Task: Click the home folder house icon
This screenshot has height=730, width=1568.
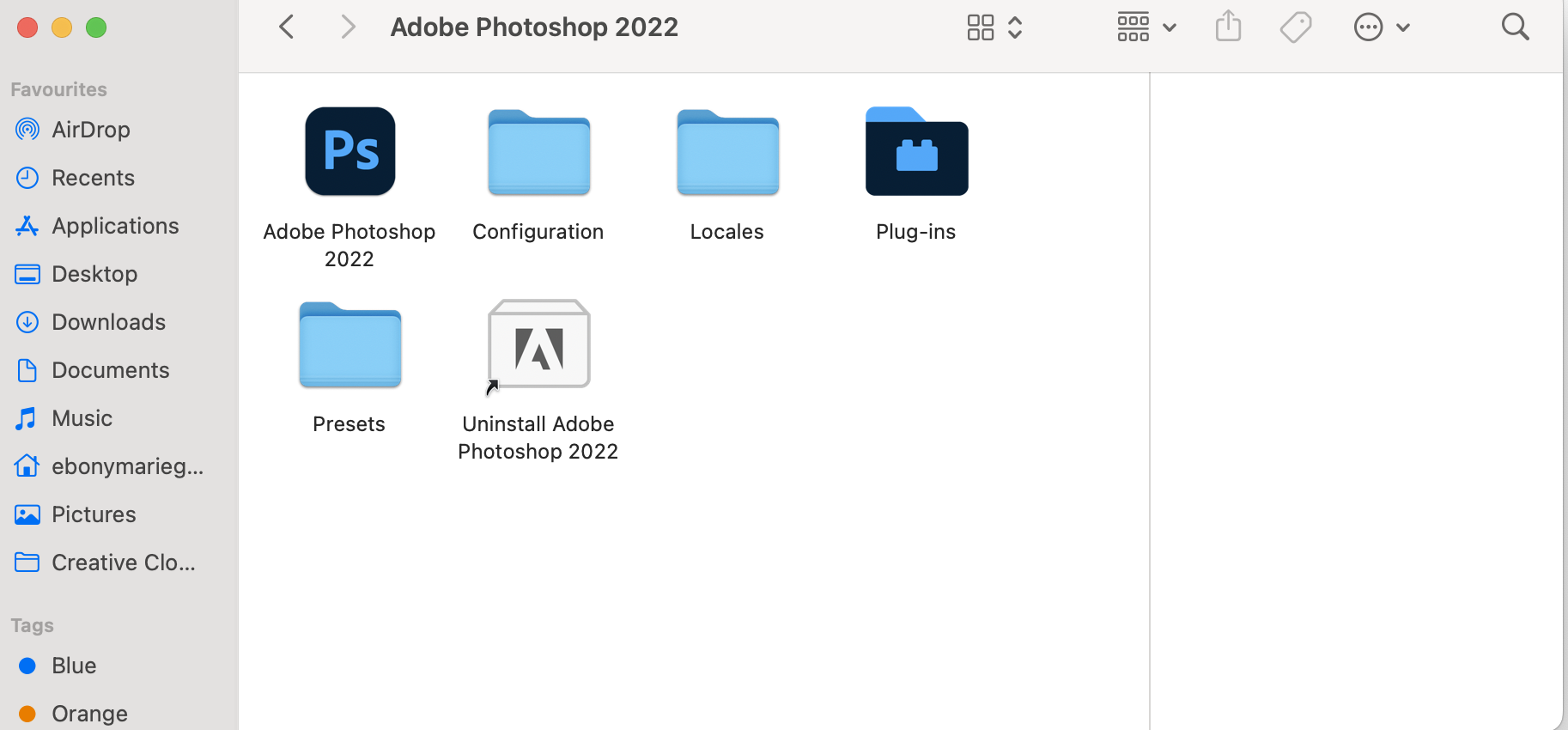Action: click(x=27, y=465)
